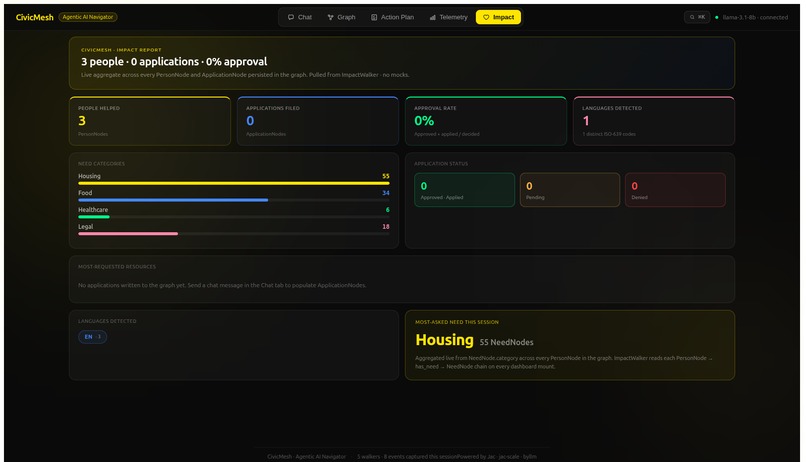Click the Healthcare value 6
The height and width of the screenshot is (462, 806).
388,210
